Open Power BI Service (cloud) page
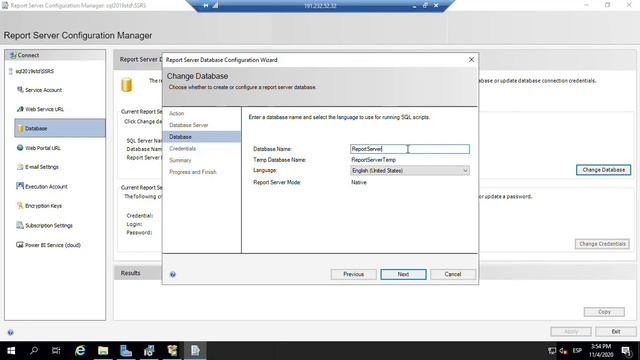Image resolution: width=640 pixels, height=360 pixels. [48, 245]
